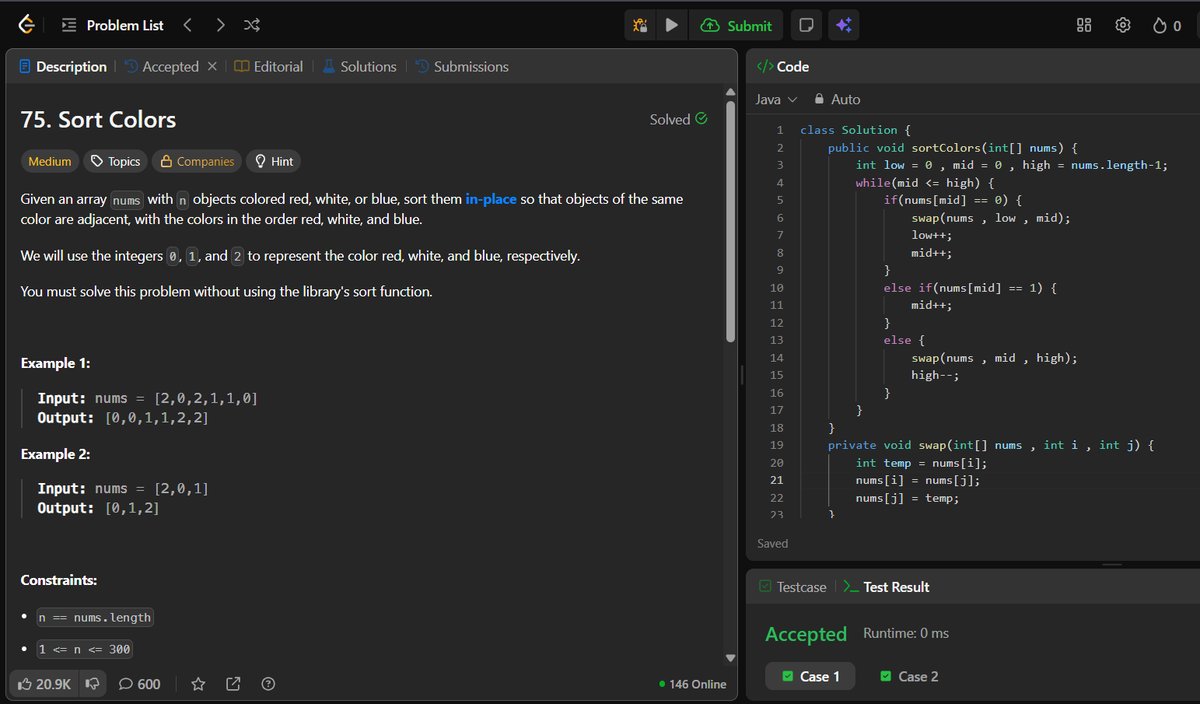Toggle the Auto lock setting

[x=837, y=99]
